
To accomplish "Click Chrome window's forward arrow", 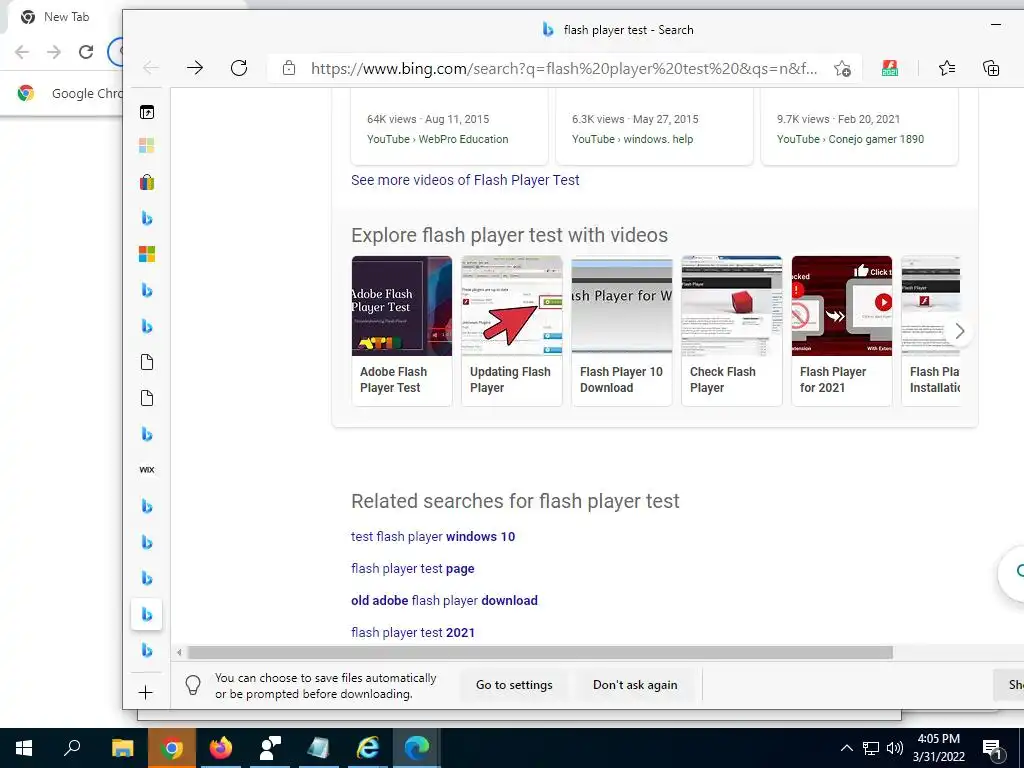I will pyautogui.click(x=54, y=52).
